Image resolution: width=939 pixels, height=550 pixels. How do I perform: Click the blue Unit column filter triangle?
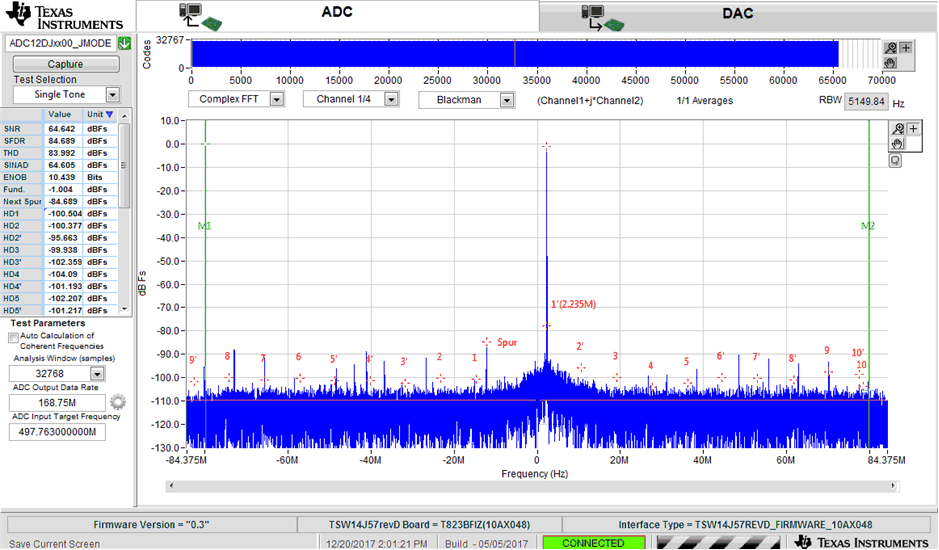point(109,114)
